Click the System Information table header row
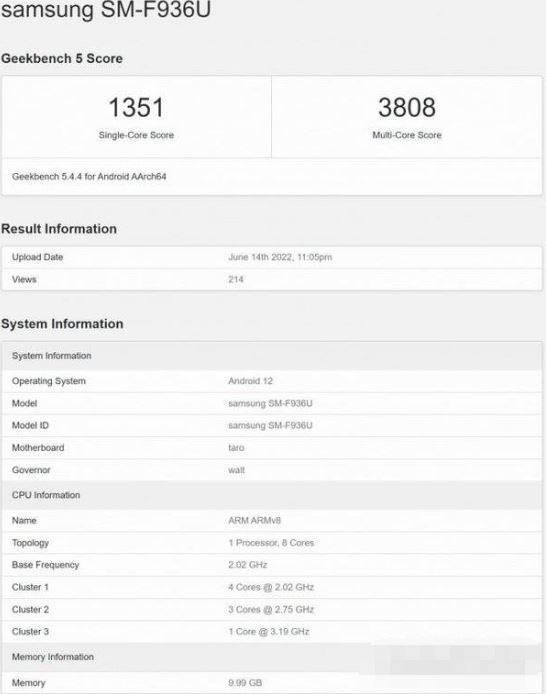The image size is (546, 694). [272, 356]
